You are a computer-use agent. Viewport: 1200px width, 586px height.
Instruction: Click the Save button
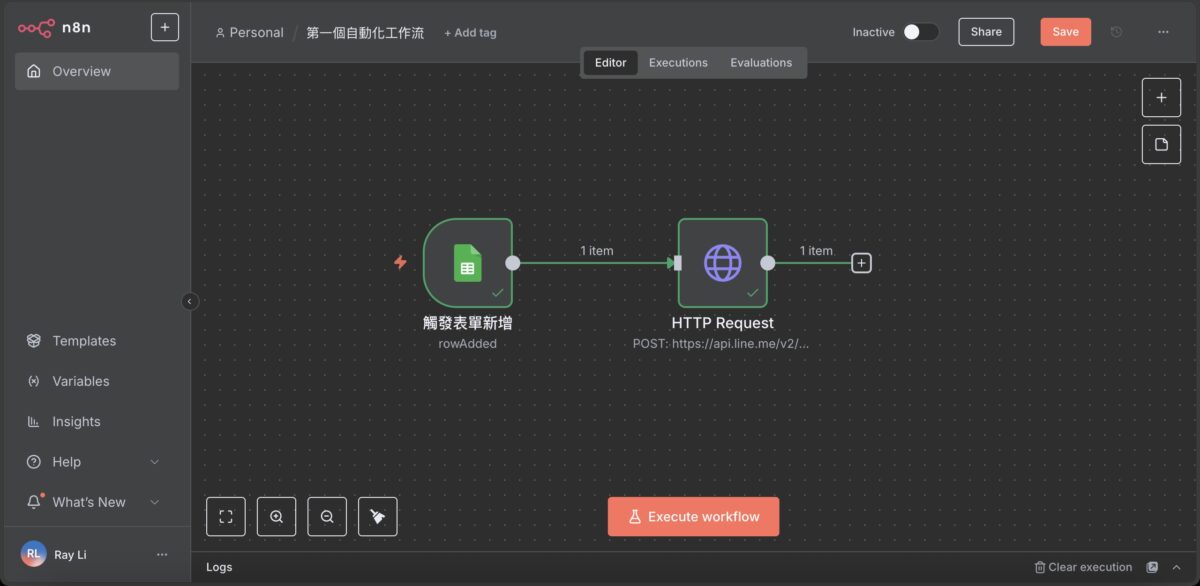pos(1065,32)
